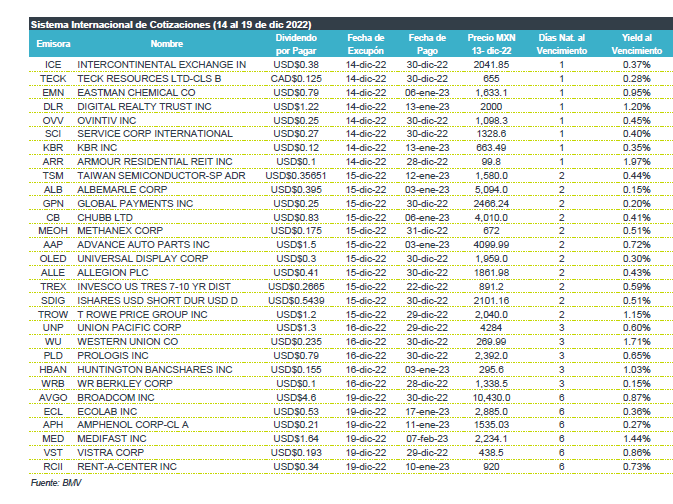
Task: Select 'EASTMAN CHEMICAL CO' name cell
Action: 136,93
